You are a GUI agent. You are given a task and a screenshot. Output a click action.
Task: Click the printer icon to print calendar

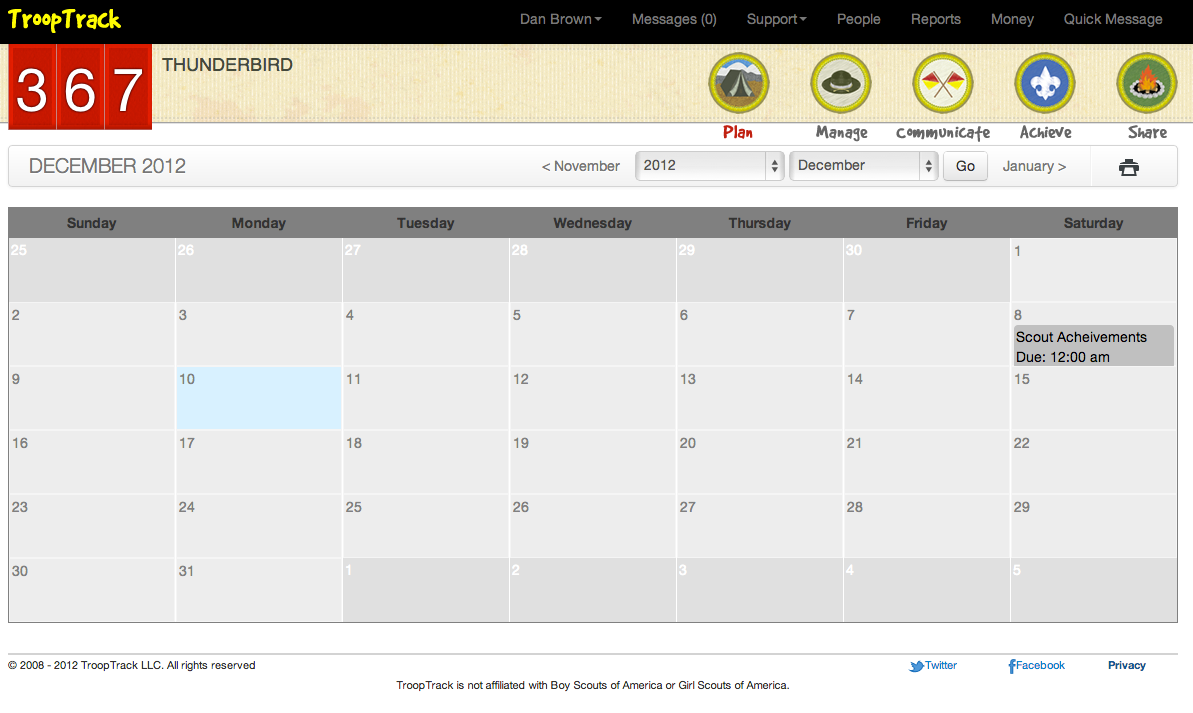pyautogui.click(x=1129, y=167)
